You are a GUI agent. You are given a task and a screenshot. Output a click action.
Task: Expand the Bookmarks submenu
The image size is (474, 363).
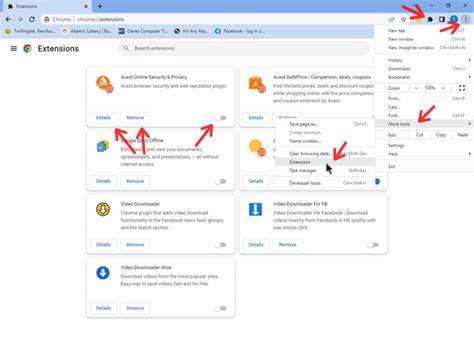click(424, 77)
